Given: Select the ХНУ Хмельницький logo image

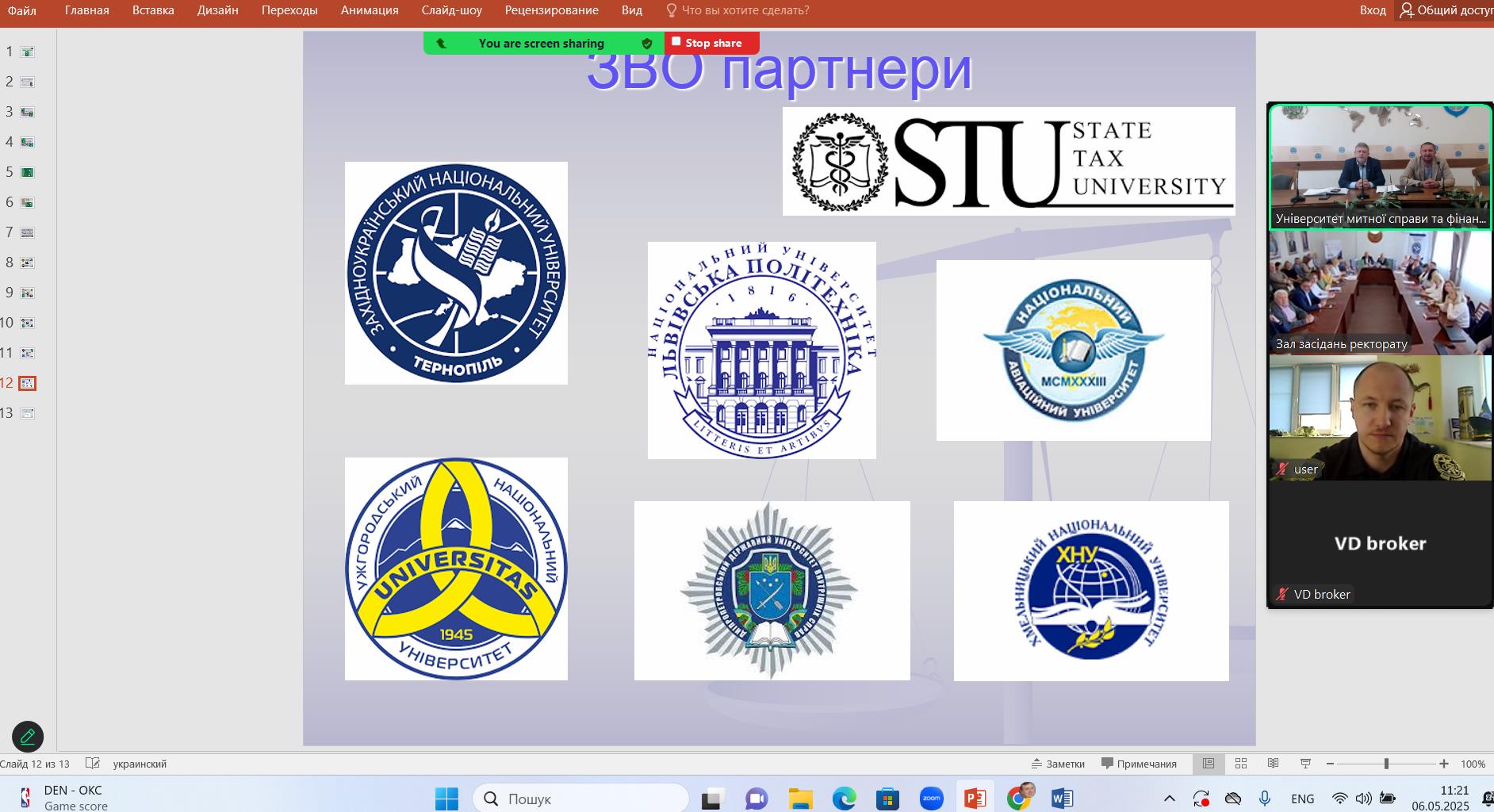Looking at the screenshot, I should point(1091,591).
